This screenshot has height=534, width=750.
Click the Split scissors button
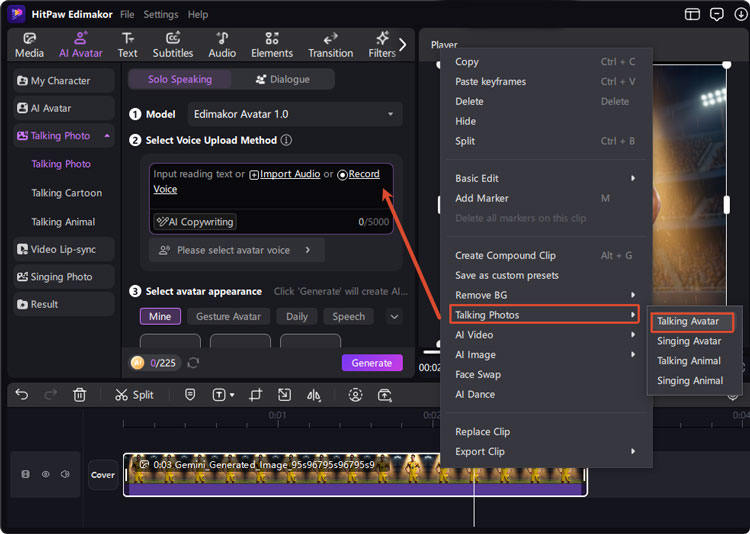(x=134, y=395)
